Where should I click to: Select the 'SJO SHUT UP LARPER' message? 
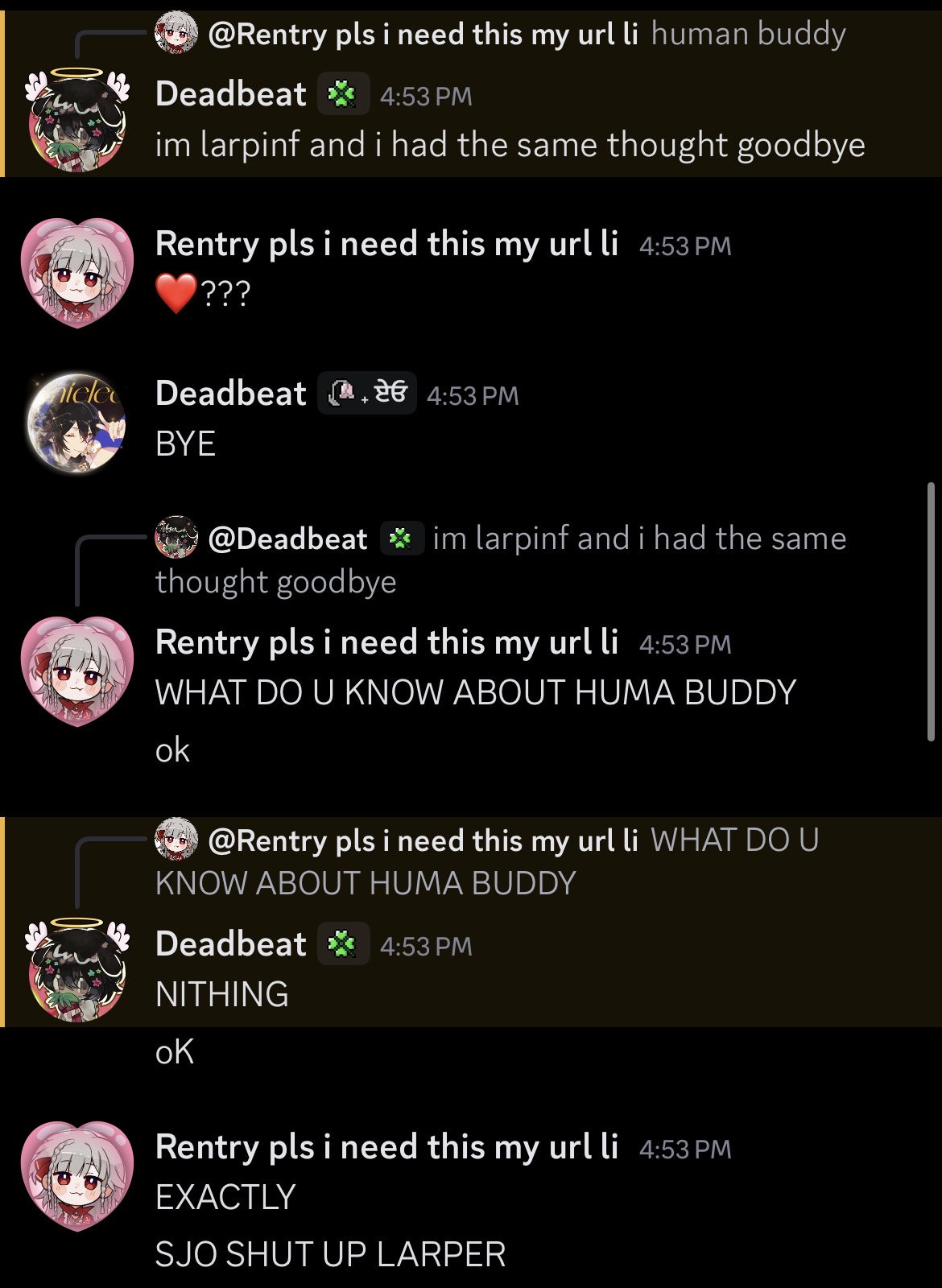click(x=331, y=1254)
